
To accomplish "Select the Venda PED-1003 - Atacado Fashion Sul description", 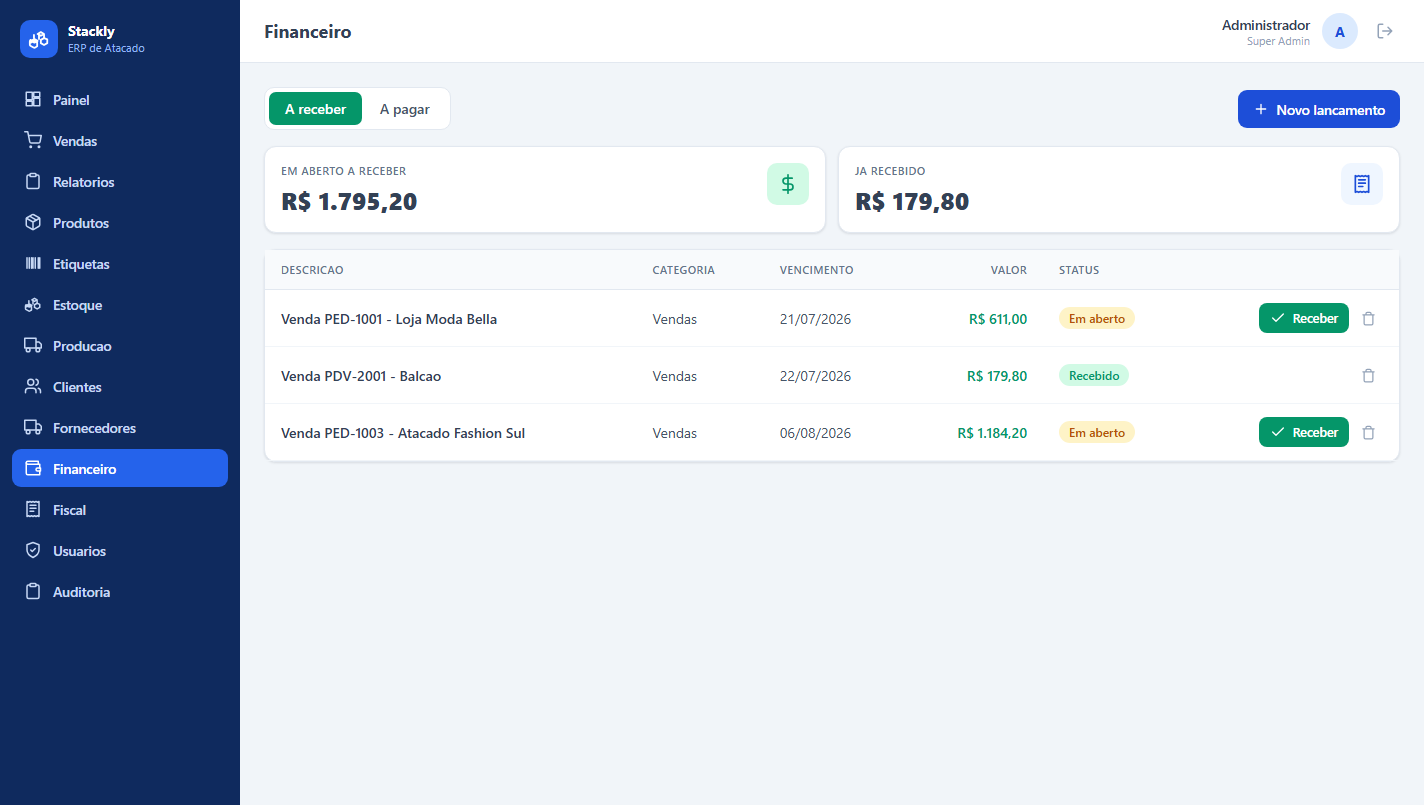I will pos(403,433).
